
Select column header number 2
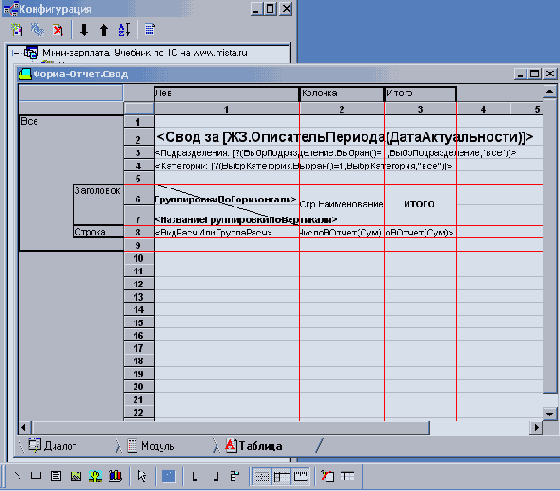click(342, 109)
